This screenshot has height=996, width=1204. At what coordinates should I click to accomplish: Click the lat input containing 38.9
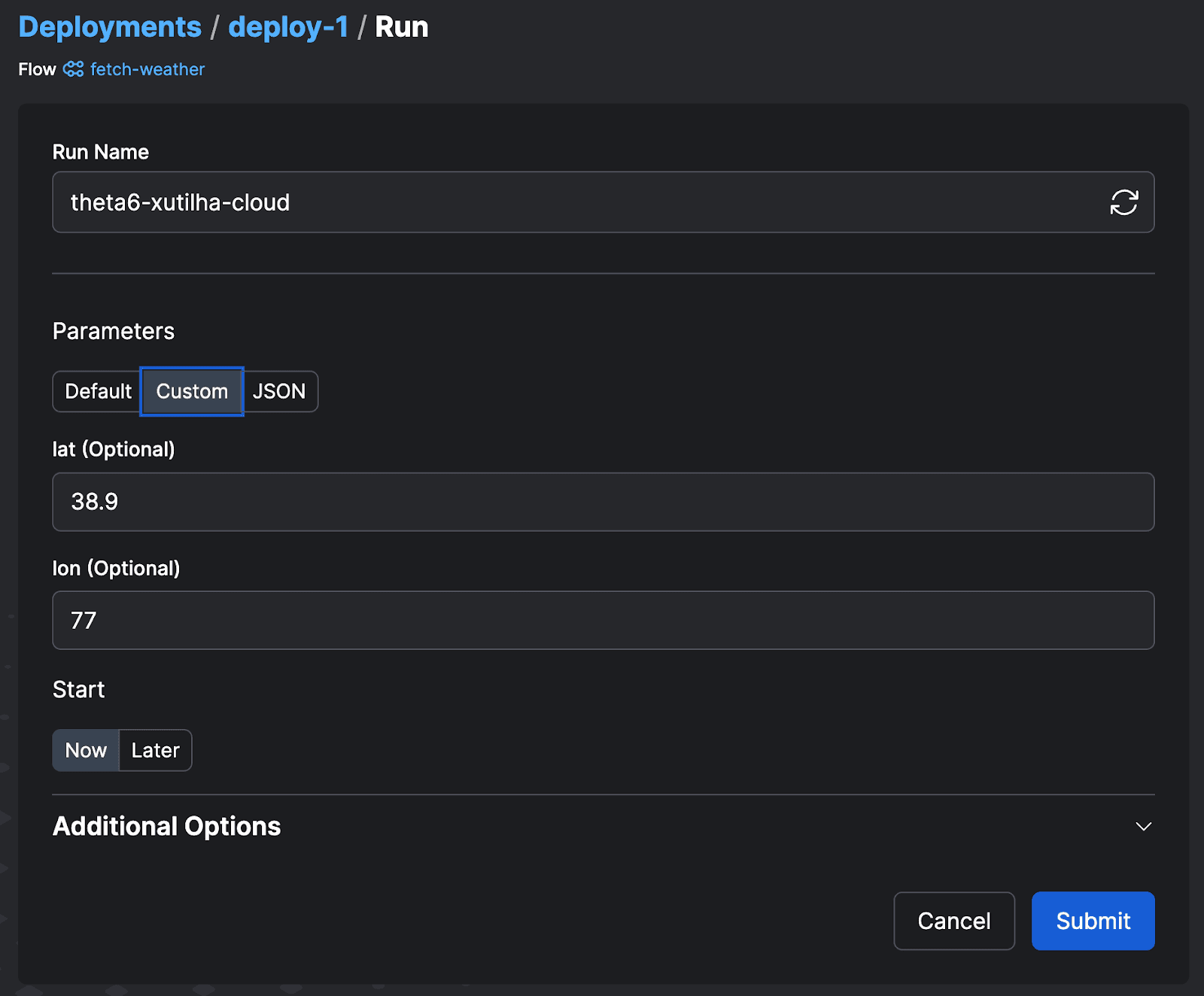602,502
